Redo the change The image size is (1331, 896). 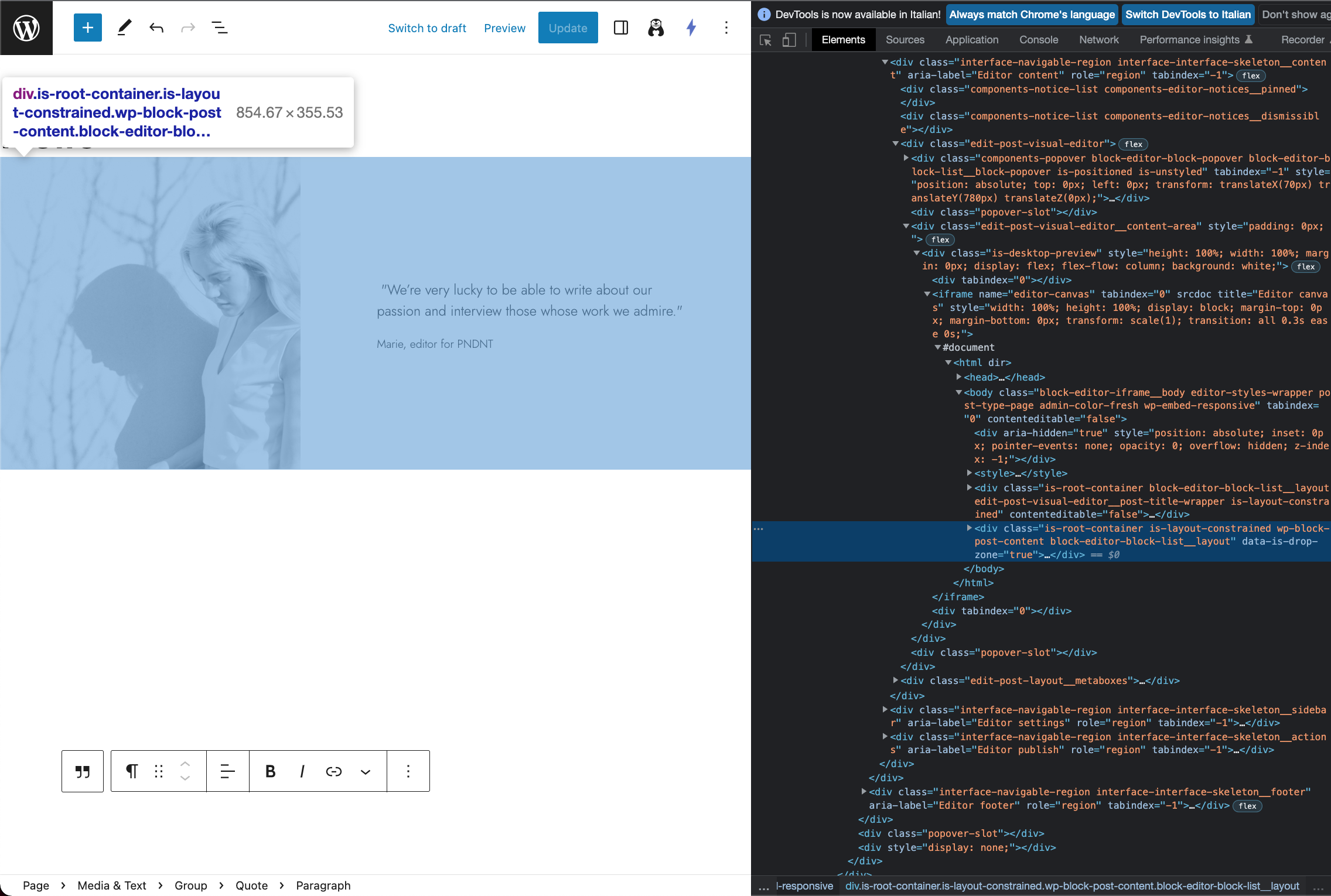(187, 28)
